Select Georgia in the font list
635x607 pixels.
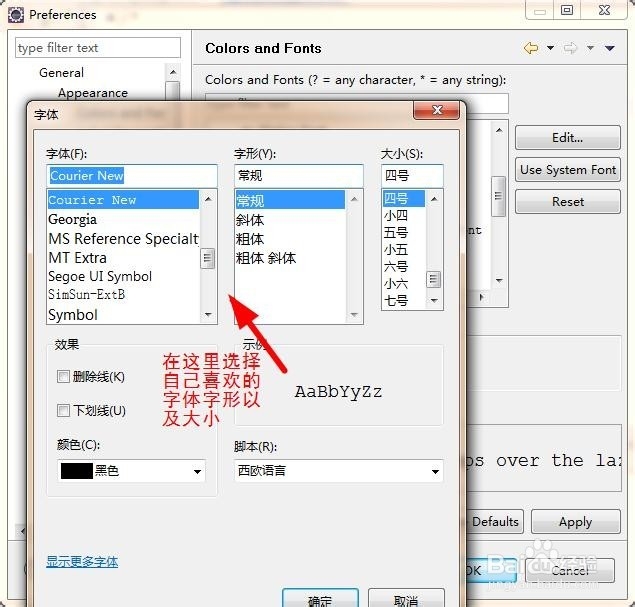point(123,219)
